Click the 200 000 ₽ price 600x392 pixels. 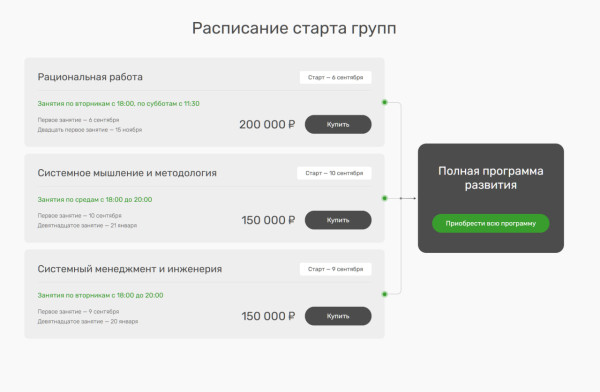coord(267,124)
